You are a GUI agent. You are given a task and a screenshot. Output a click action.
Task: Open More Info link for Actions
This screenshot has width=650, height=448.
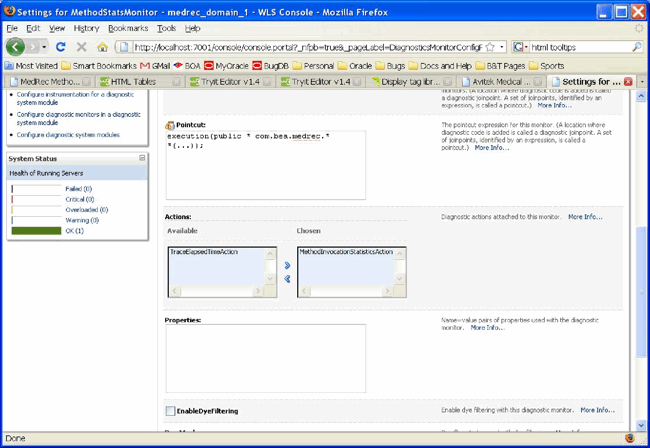point(585,217)
